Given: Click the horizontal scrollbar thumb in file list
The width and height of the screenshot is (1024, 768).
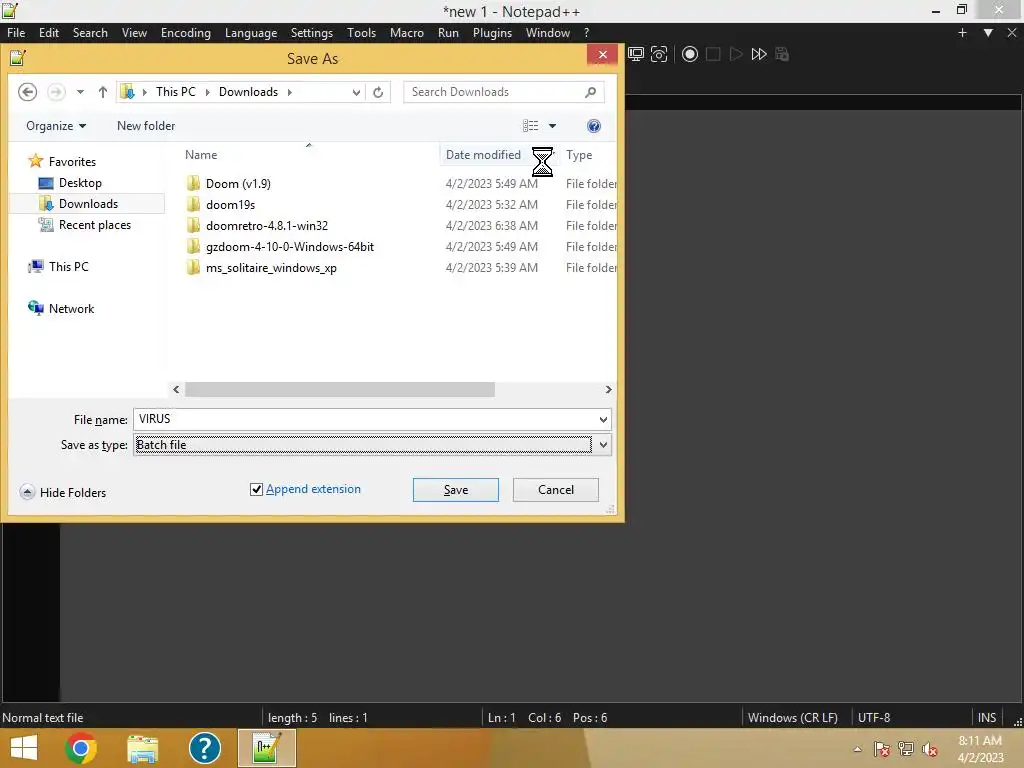Looking at the screenshot, I should (x=340, y=389).
